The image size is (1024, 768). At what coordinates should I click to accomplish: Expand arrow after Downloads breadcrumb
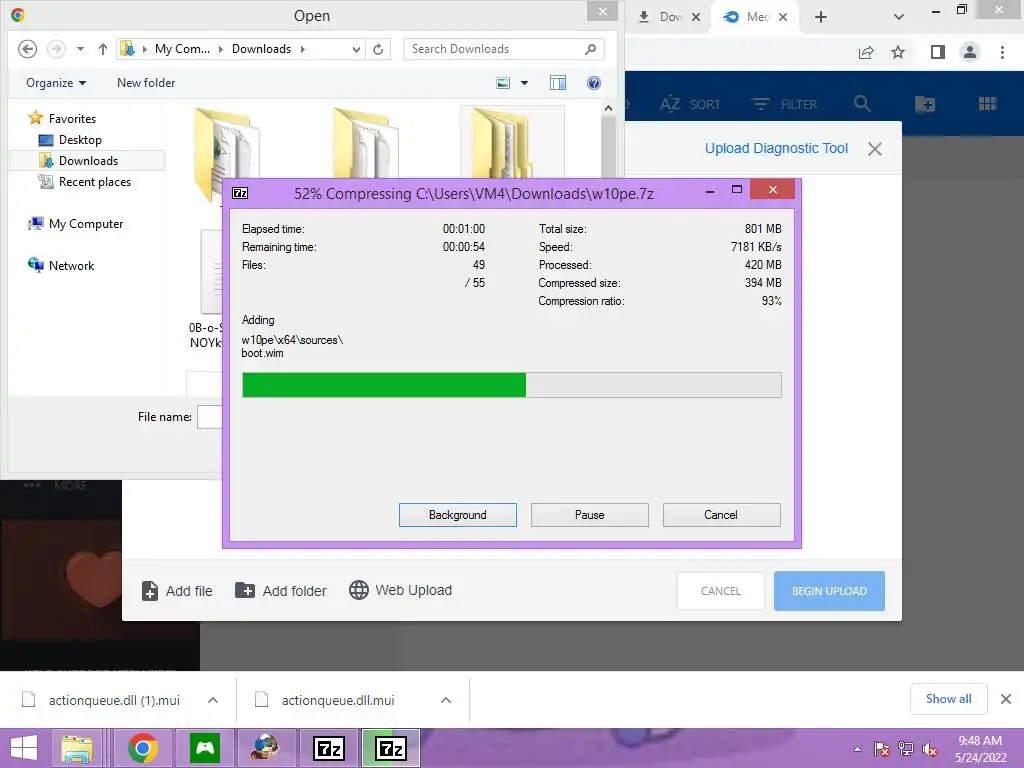click(x=302, y=49)
